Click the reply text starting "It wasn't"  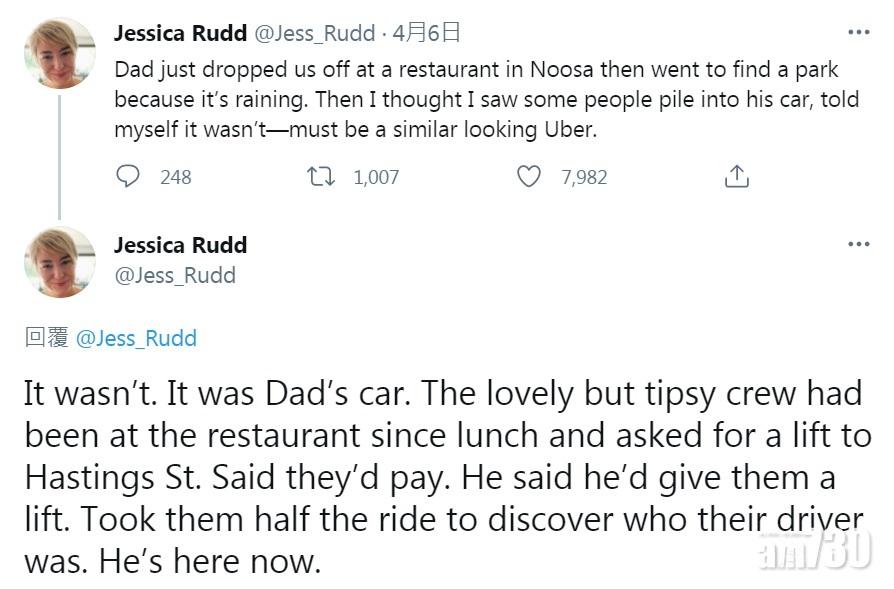pyautogui.click(x=440, y=476)
